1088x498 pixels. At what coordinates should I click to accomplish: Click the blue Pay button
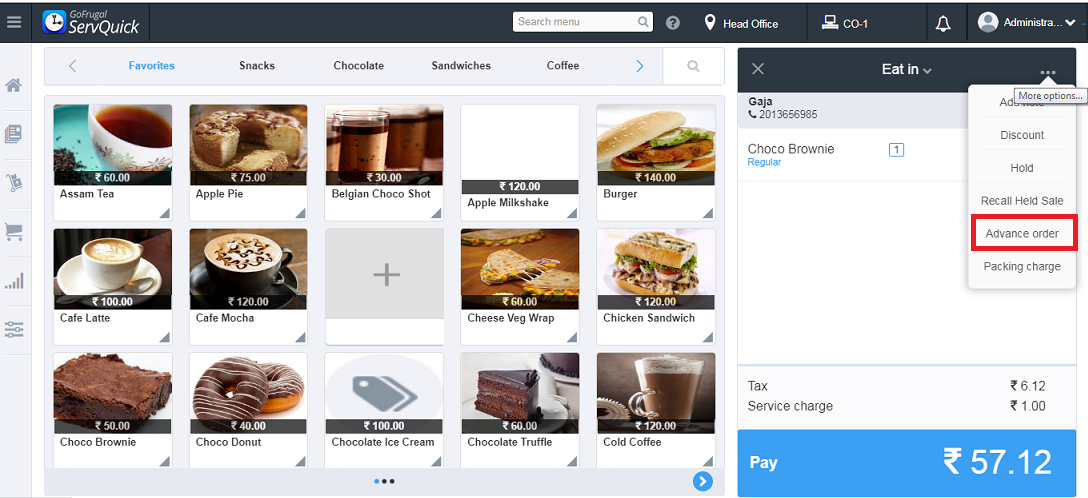coord(906,463)
